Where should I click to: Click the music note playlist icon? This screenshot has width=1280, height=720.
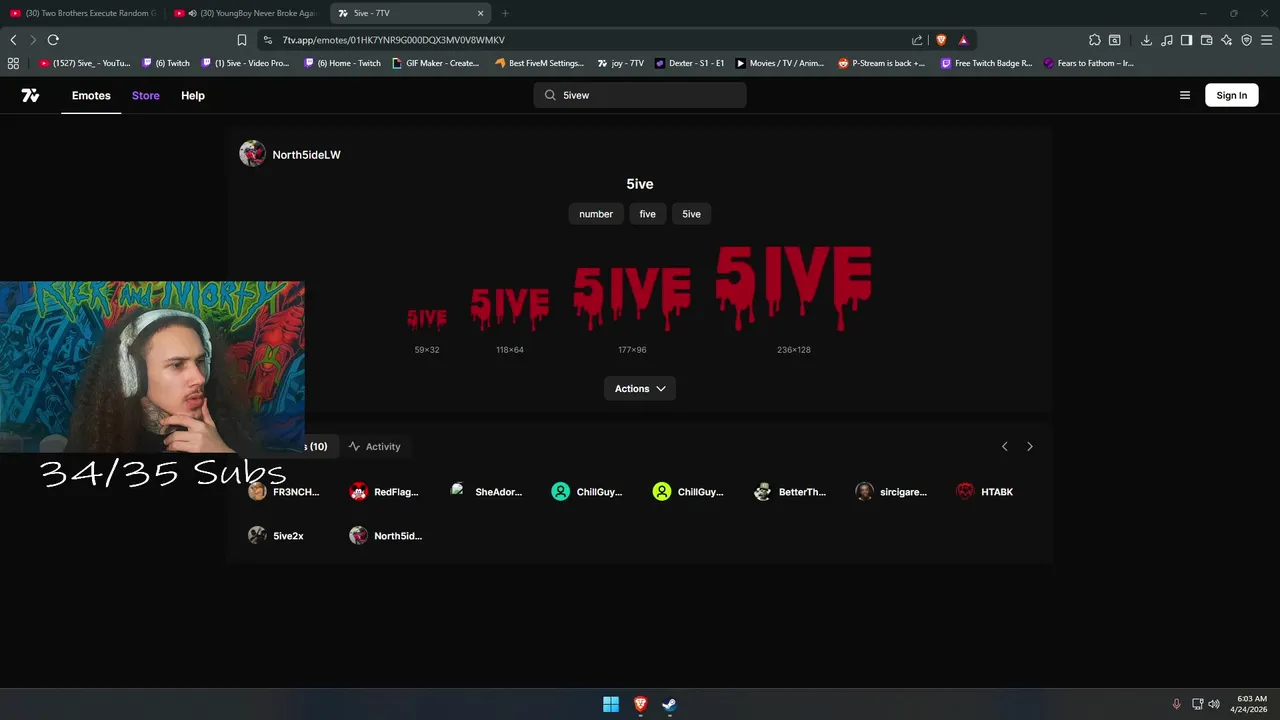pyautogui.click(x=1167, y=40)
